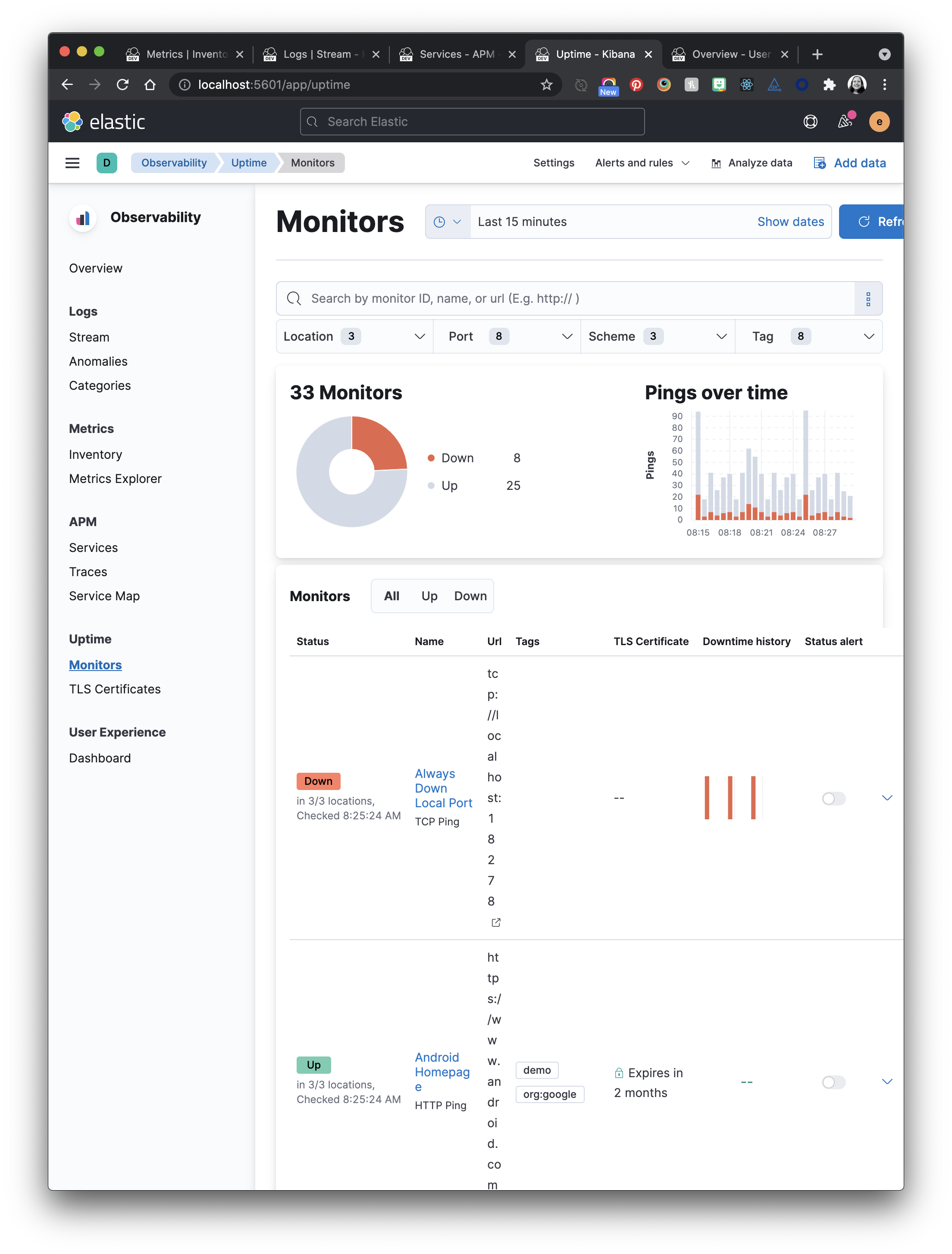
Task: Open the Alerts and rules menu
Action: pos(642,163)
